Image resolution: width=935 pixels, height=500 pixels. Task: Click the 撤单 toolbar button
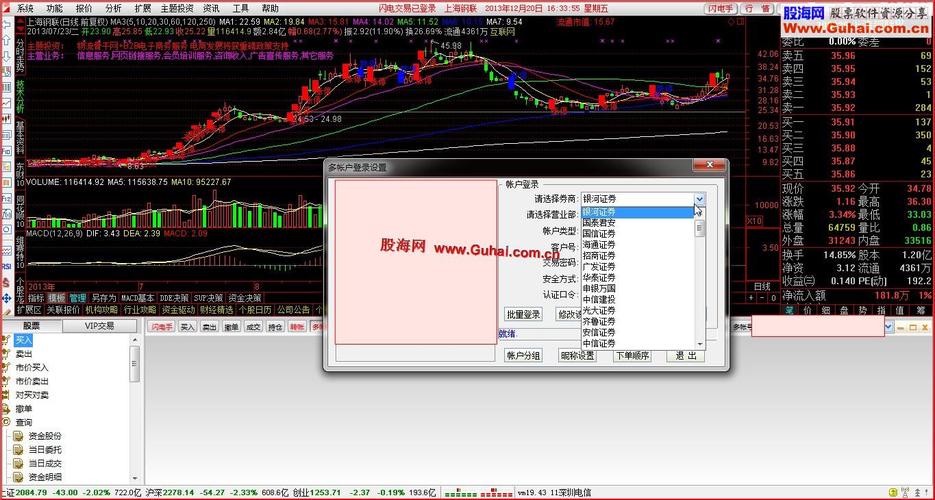[231, 327]
